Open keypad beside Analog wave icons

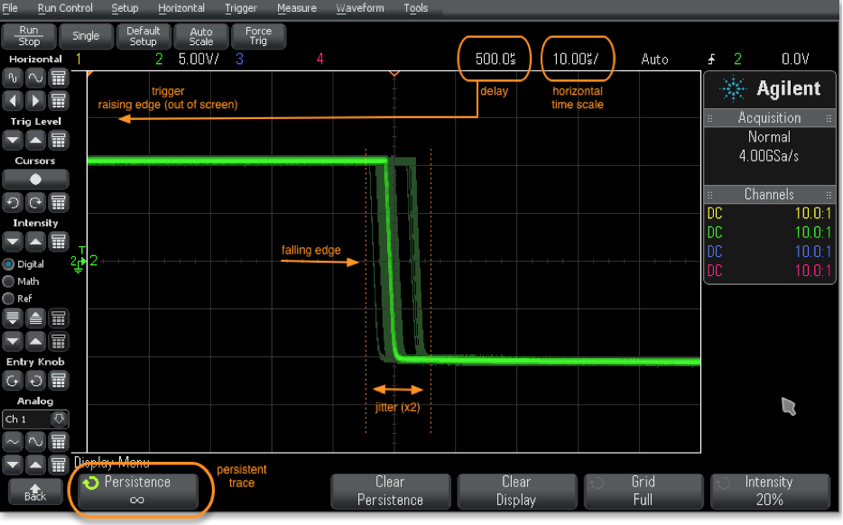pos(58,442)
